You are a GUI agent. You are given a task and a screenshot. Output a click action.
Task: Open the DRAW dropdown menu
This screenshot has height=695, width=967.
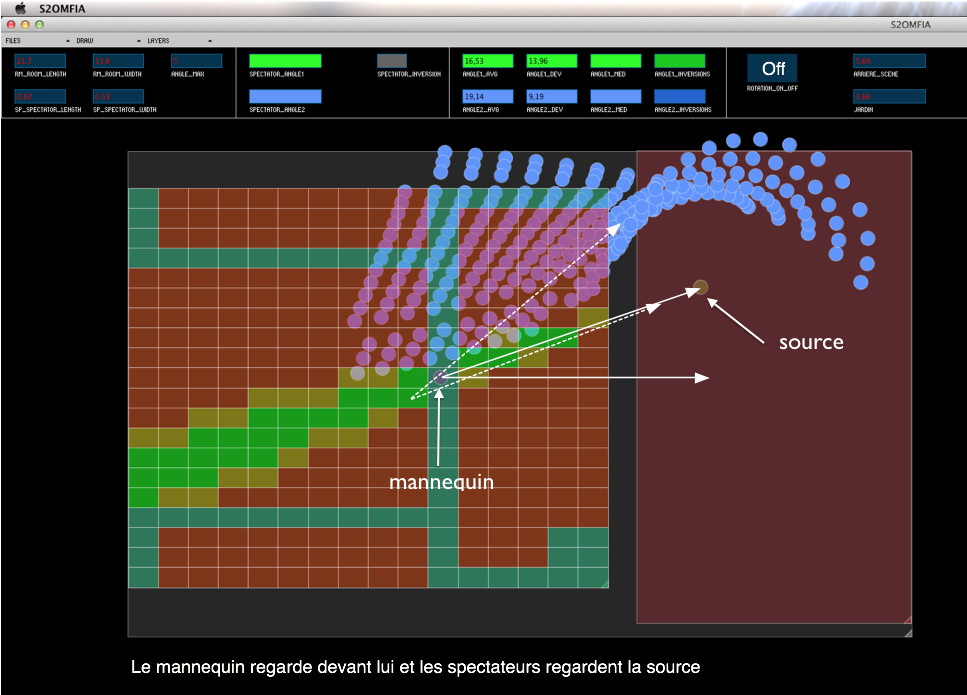click(84, 41)
